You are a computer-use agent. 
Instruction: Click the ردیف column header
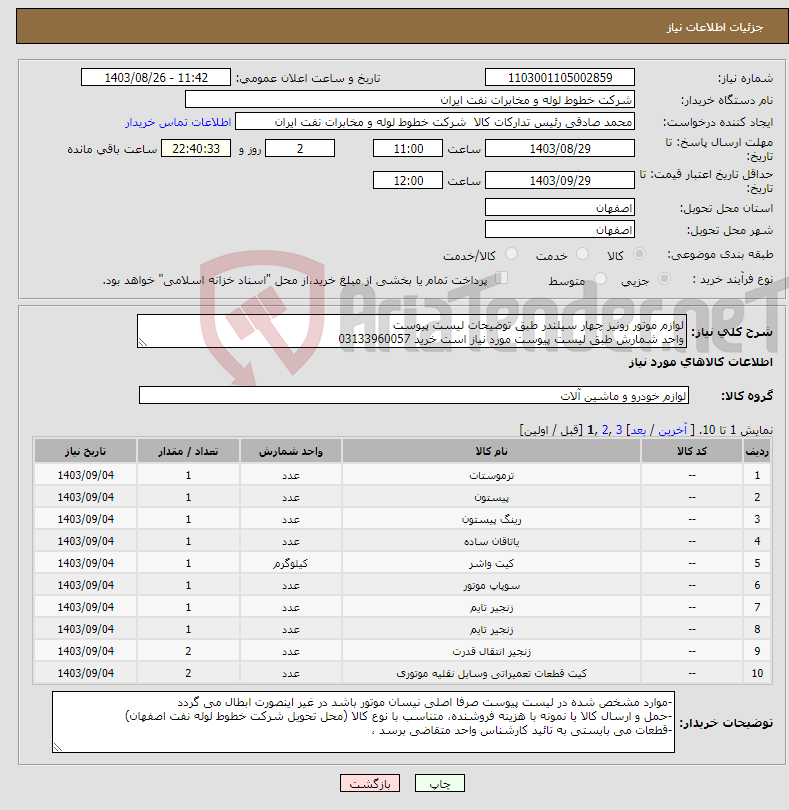(x=757, y=451)
